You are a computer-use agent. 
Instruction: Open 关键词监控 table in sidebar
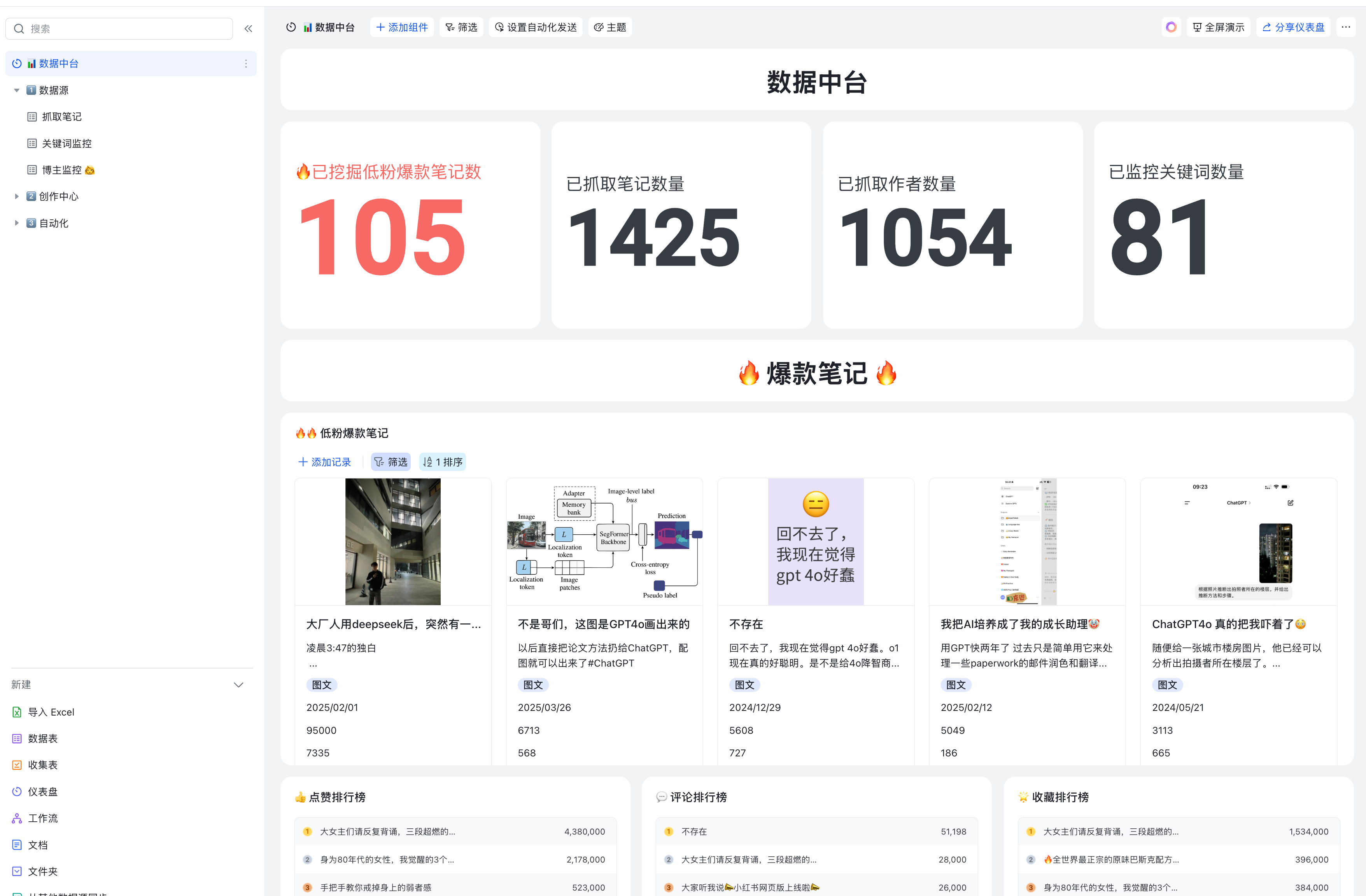tap(66, 143)
